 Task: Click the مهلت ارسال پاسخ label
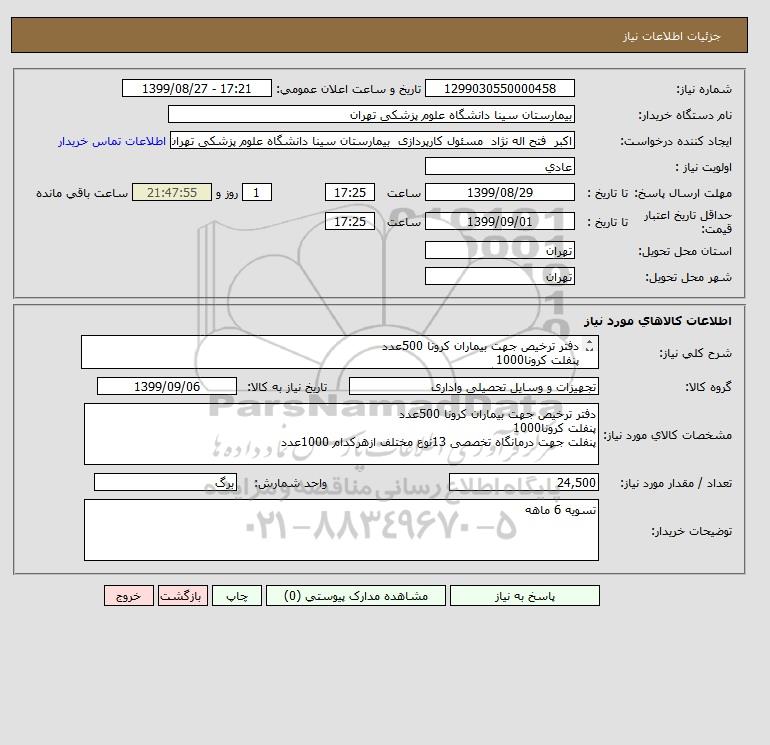[684, 193]
